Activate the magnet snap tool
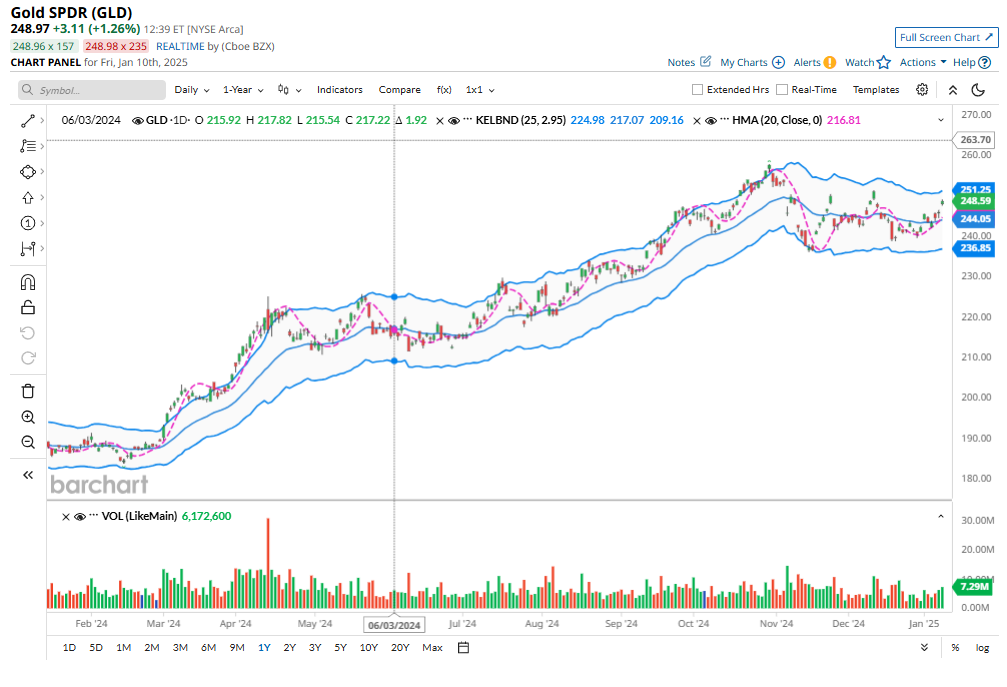 [28, 282]
